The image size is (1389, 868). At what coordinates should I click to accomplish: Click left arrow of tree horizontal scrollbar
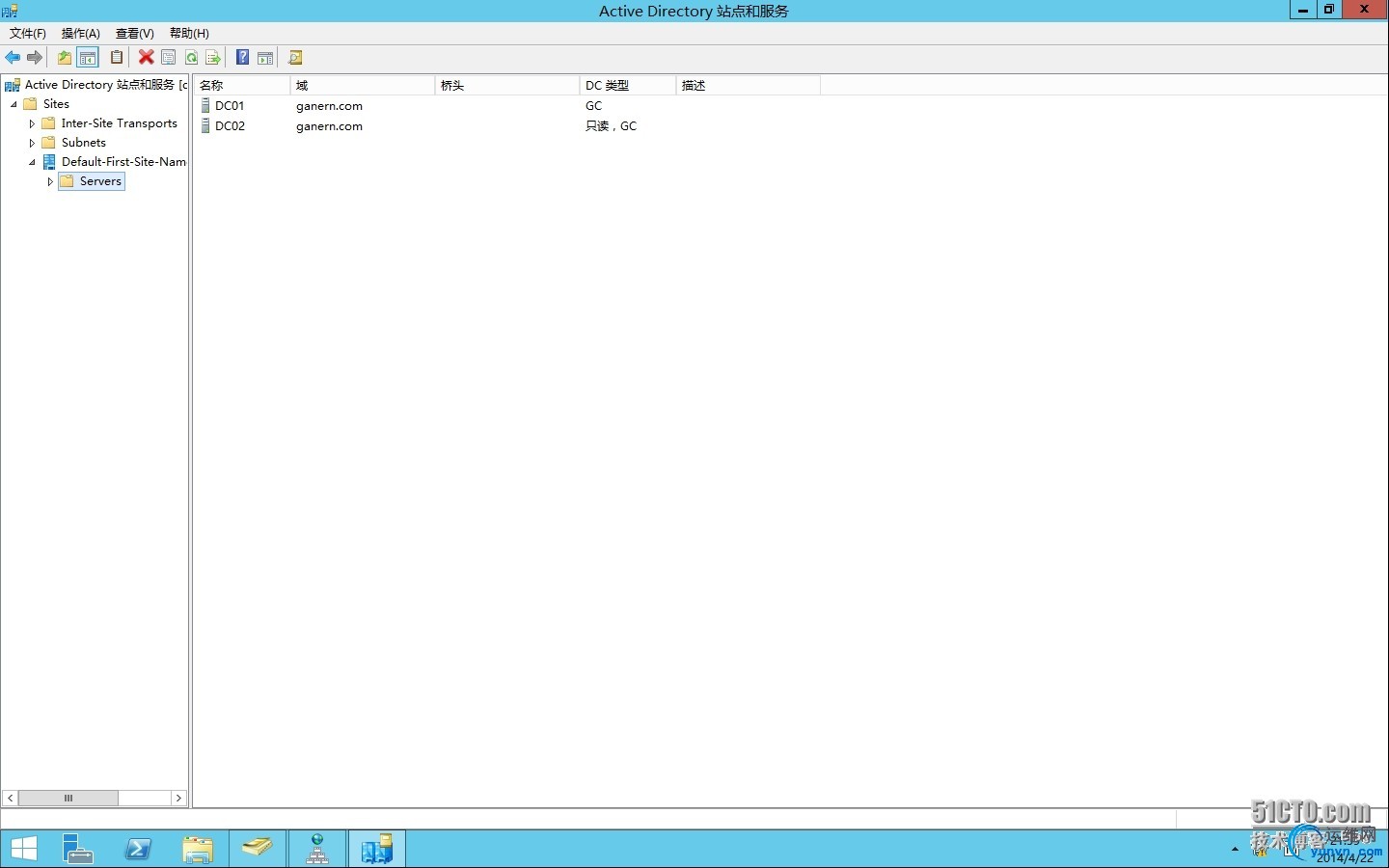click(x=11, y=798)
